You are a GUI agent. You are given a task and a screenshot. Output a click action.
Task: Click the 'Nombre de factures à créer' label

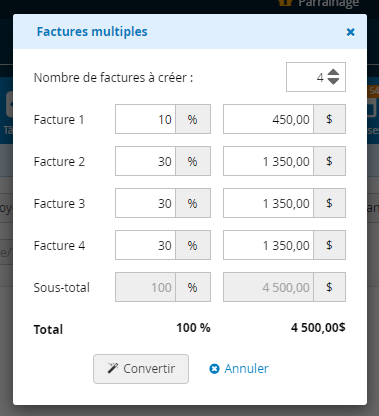[113, 78]
